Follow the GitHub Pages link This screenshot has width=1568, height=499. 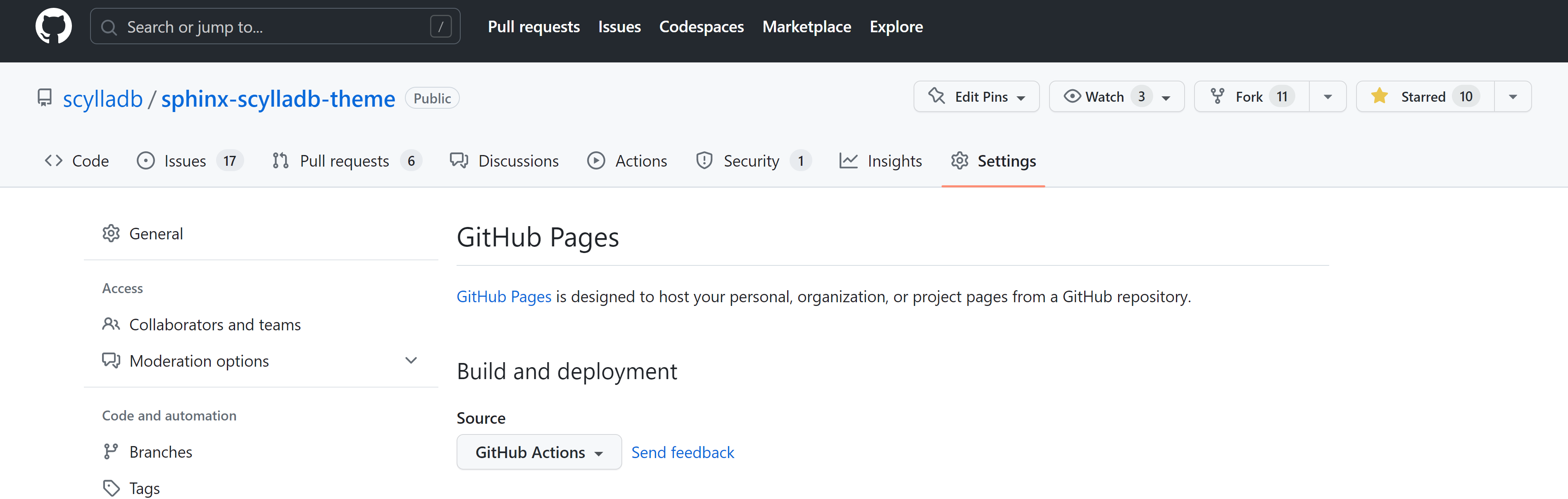pos(503,297)
